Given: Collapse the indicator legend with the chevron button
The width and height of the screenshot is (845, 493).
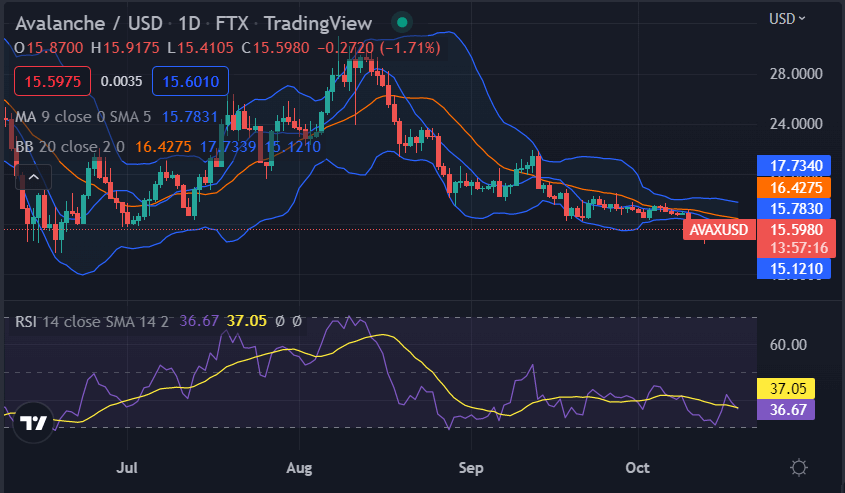Looking at the screenshot, I should click(33, 177).
